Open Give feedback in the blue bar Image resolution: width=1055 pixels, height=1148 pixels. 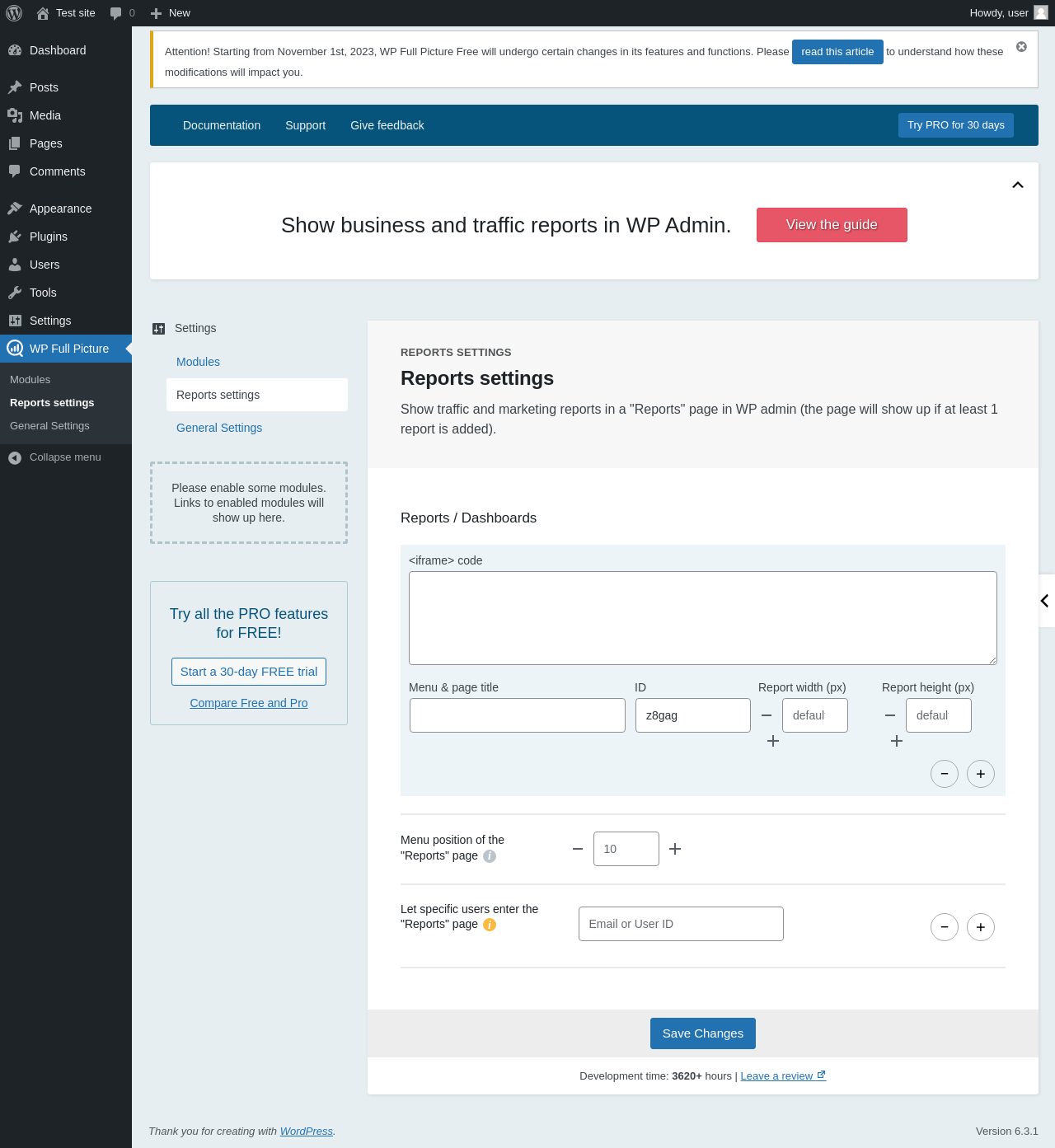click(x=387, y=125)
